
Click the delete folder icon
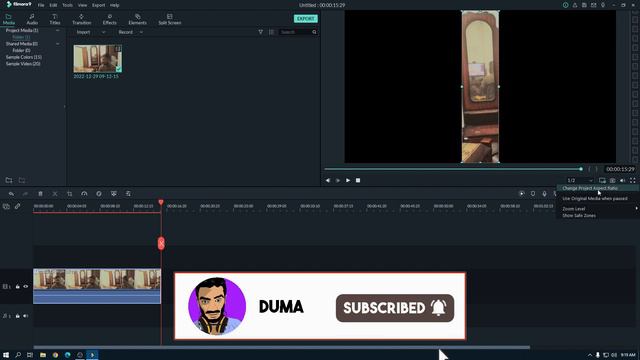pos(22,180)
